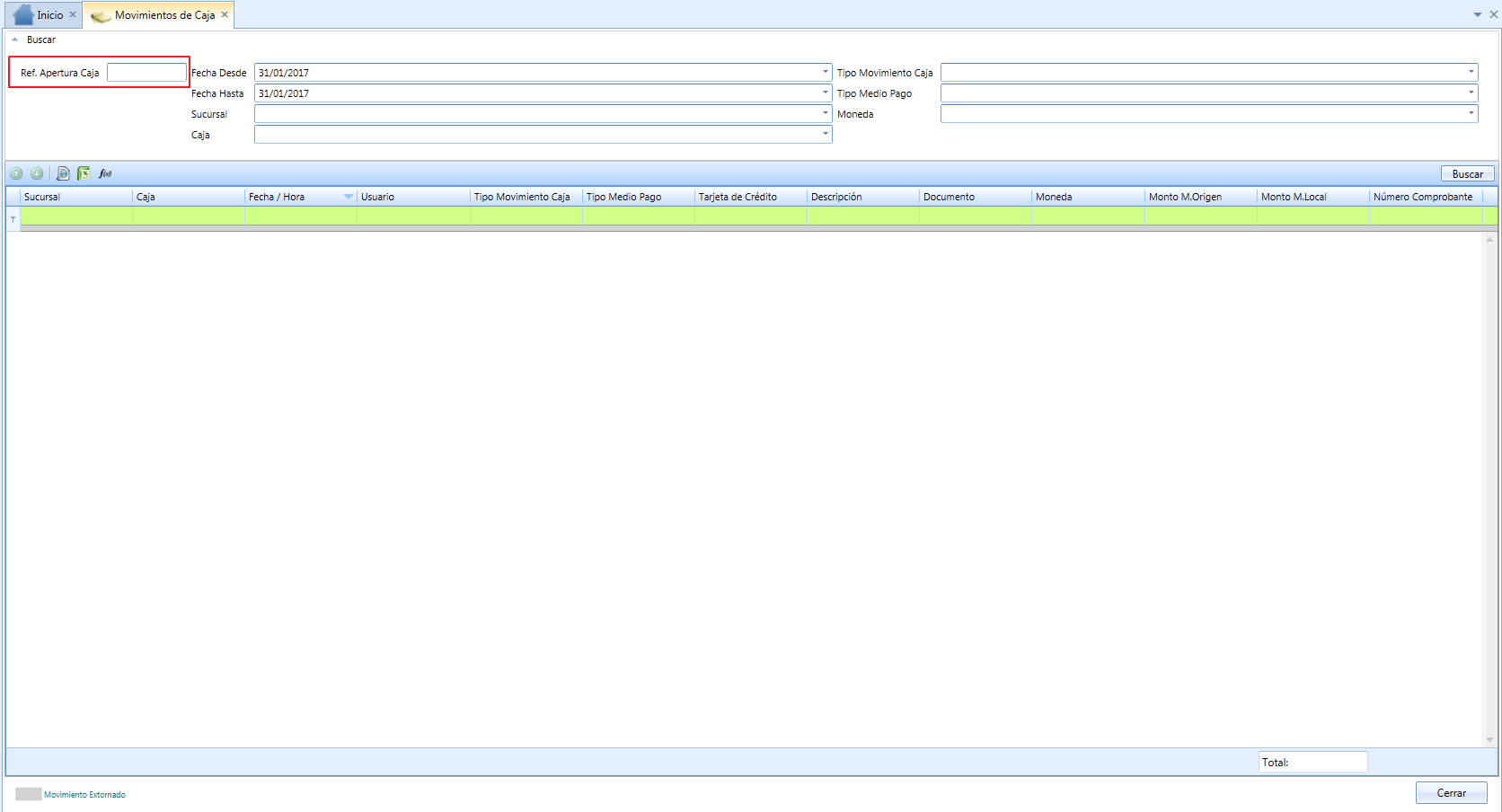Open the Tipo Movimiento Caja dropdown
This screenshot has height=812, width=1502.
1471,72
